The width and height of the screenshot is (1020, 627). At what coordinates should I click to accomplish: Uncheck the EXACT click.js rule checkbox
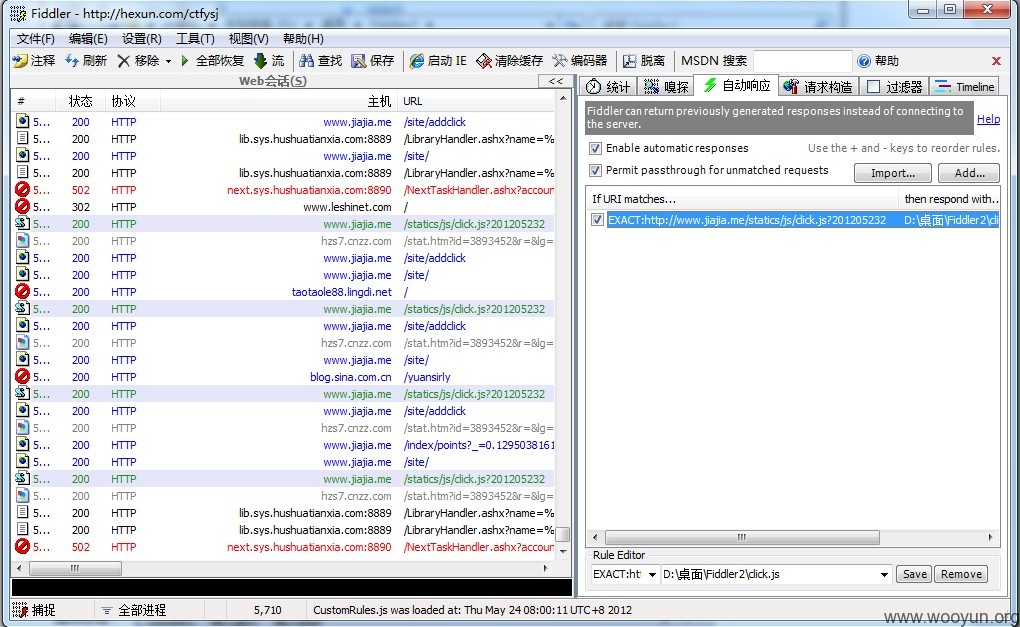(x=597, y=220)
